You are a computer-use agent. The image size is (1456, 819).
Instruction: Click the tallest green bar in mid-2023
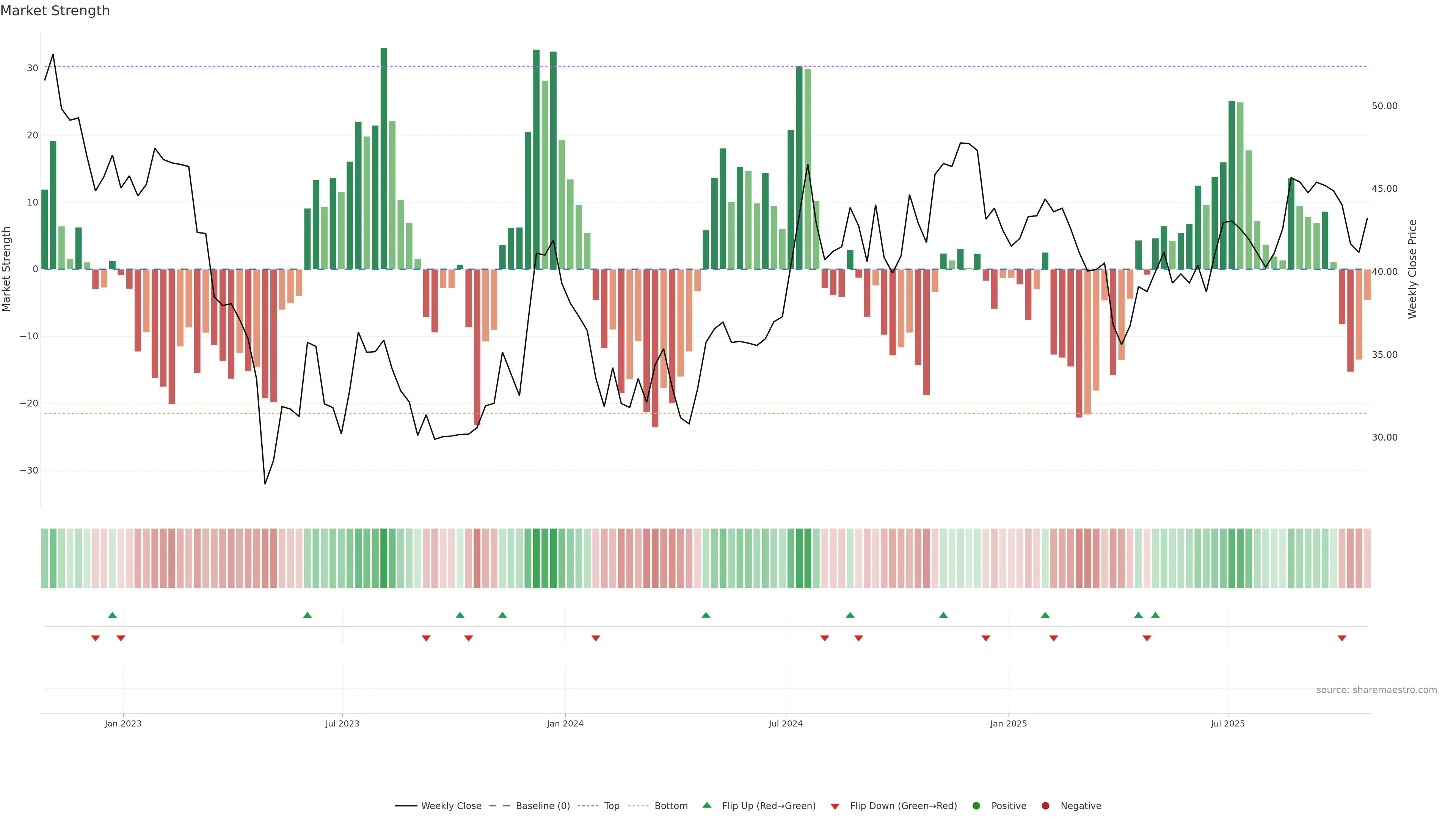[x=384, y=158]
